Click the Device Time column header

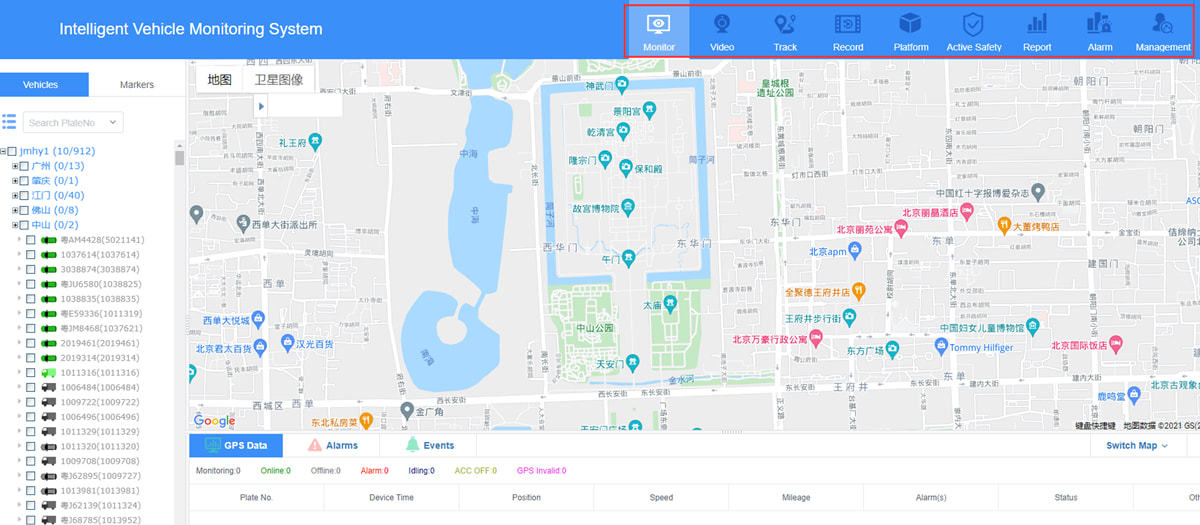click(x=391, y=497)
